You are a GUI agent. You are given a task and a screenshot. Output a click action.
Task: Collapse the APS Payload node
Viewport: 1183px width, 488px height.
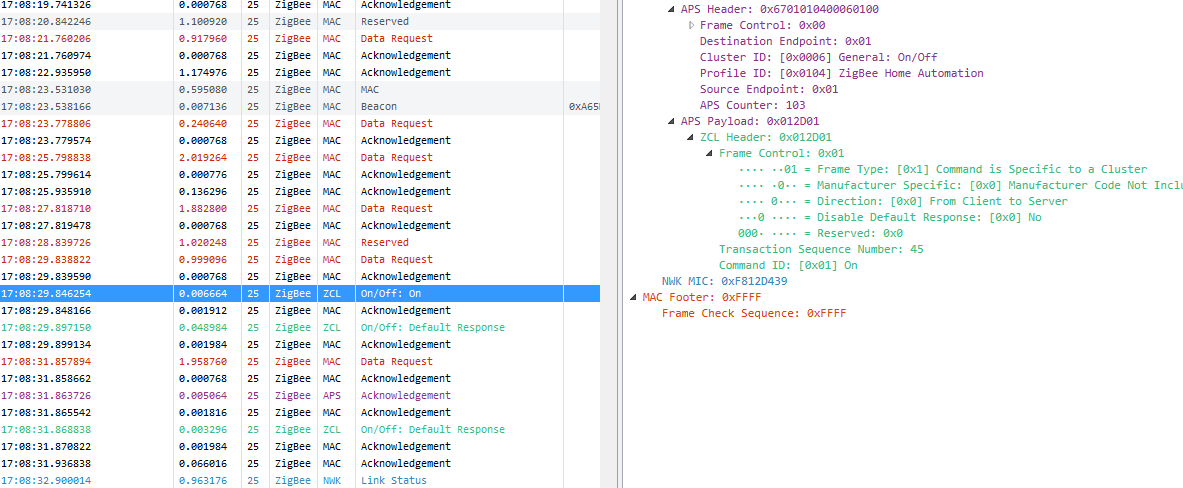click(672, 122)
